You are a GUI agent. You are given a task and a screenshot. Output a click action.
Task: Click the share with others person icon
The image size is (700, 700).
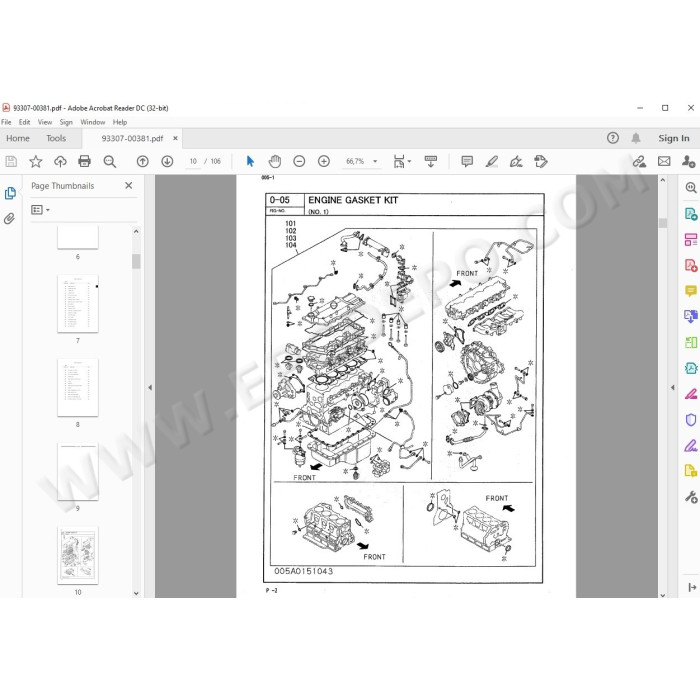point(688,161)
